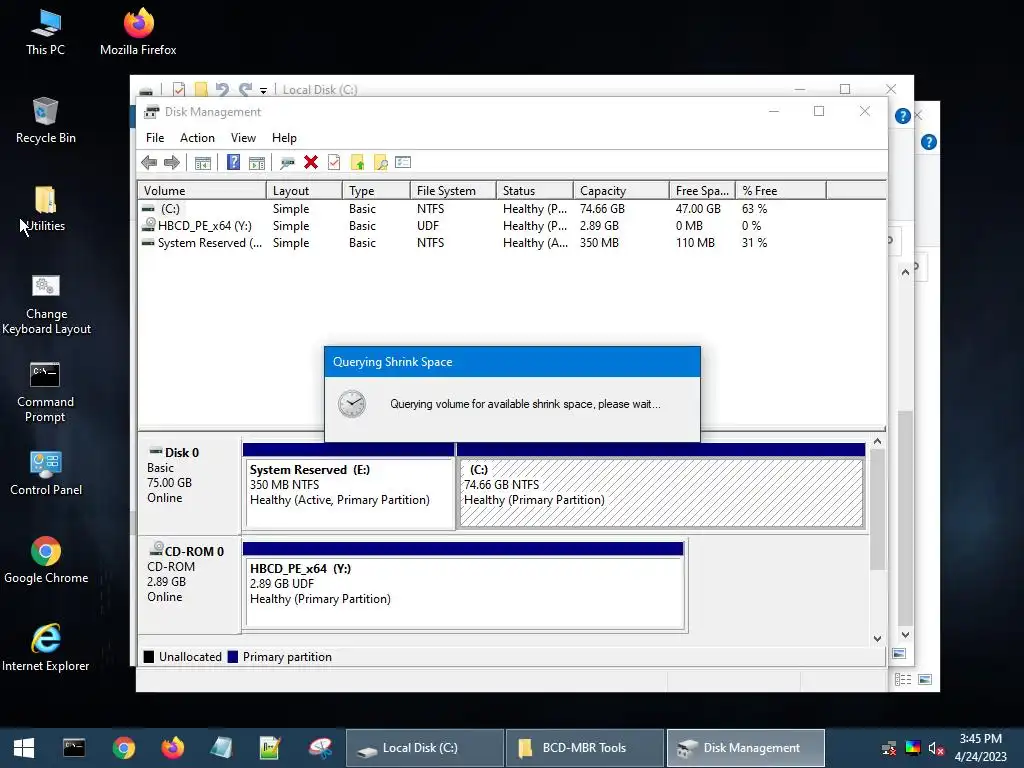Viewport: 1024px width, 768px height.
Task: Open Google Chrome desktop icon
Action: tap(46, 561)
